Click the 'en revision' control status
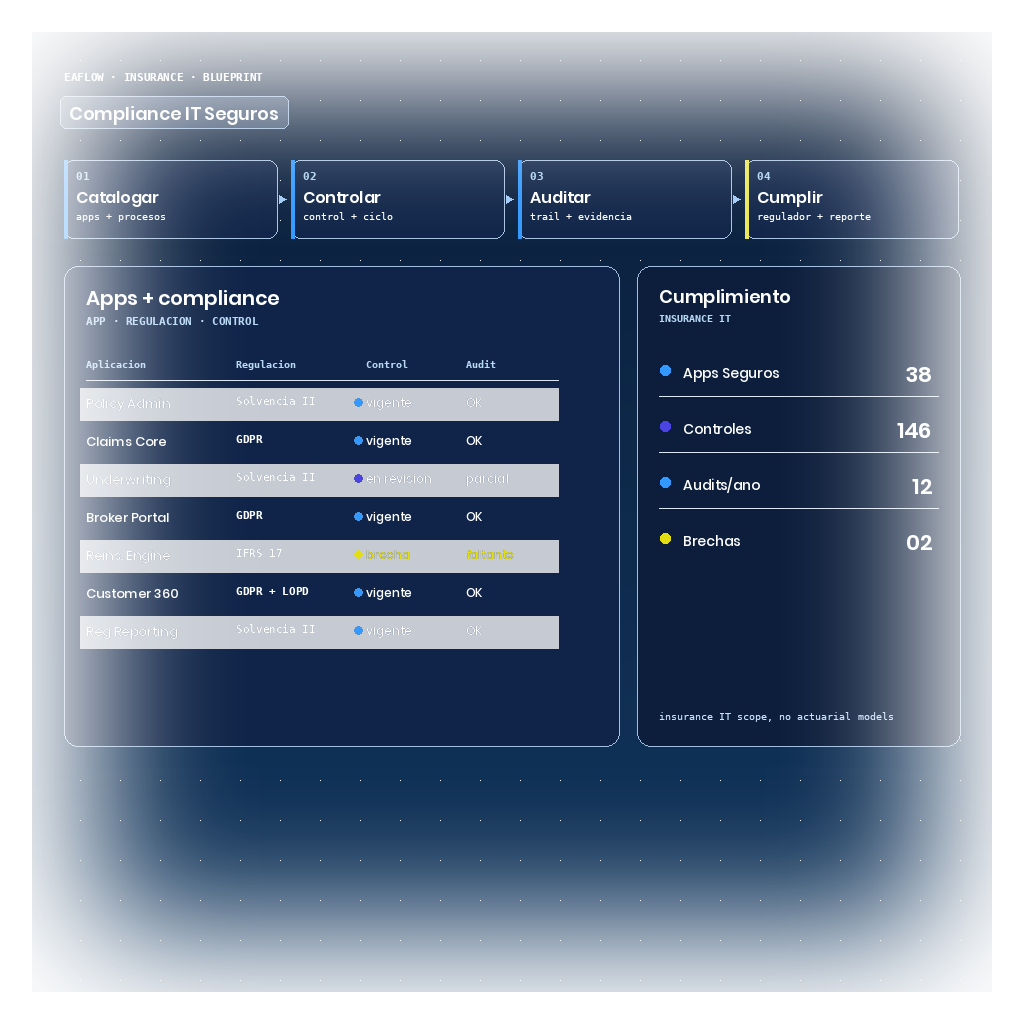Viewport: 1024px width, 1024px height. [398, 479]
